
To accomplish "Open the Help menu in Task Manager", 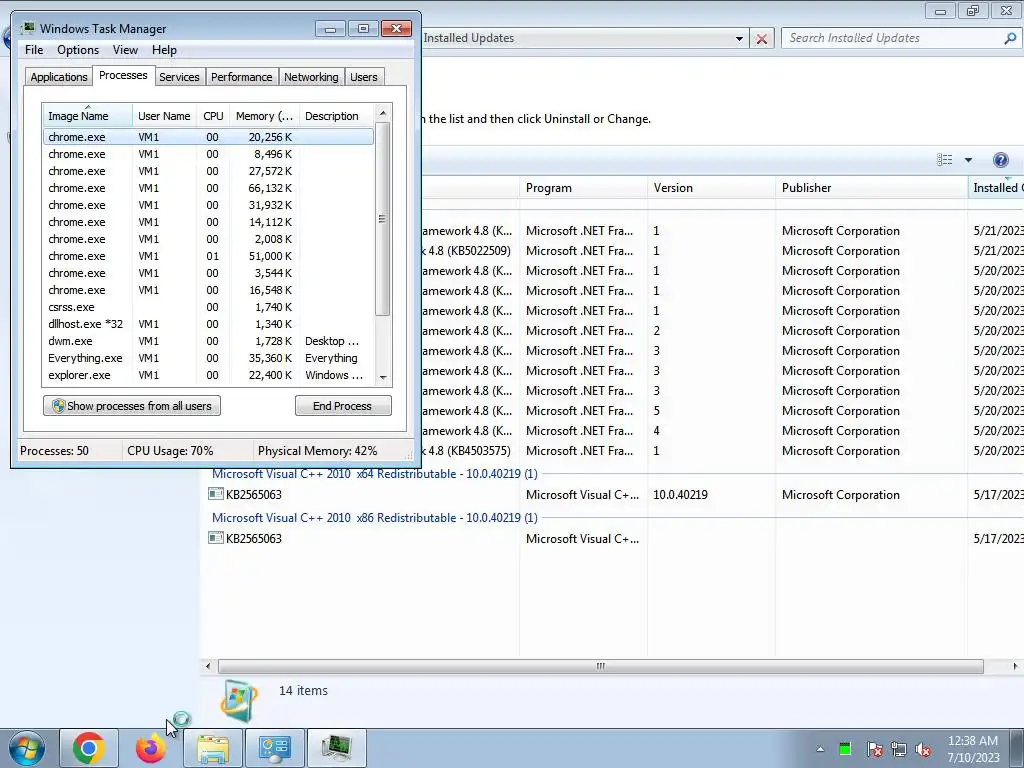I will [x=164, y=50].
